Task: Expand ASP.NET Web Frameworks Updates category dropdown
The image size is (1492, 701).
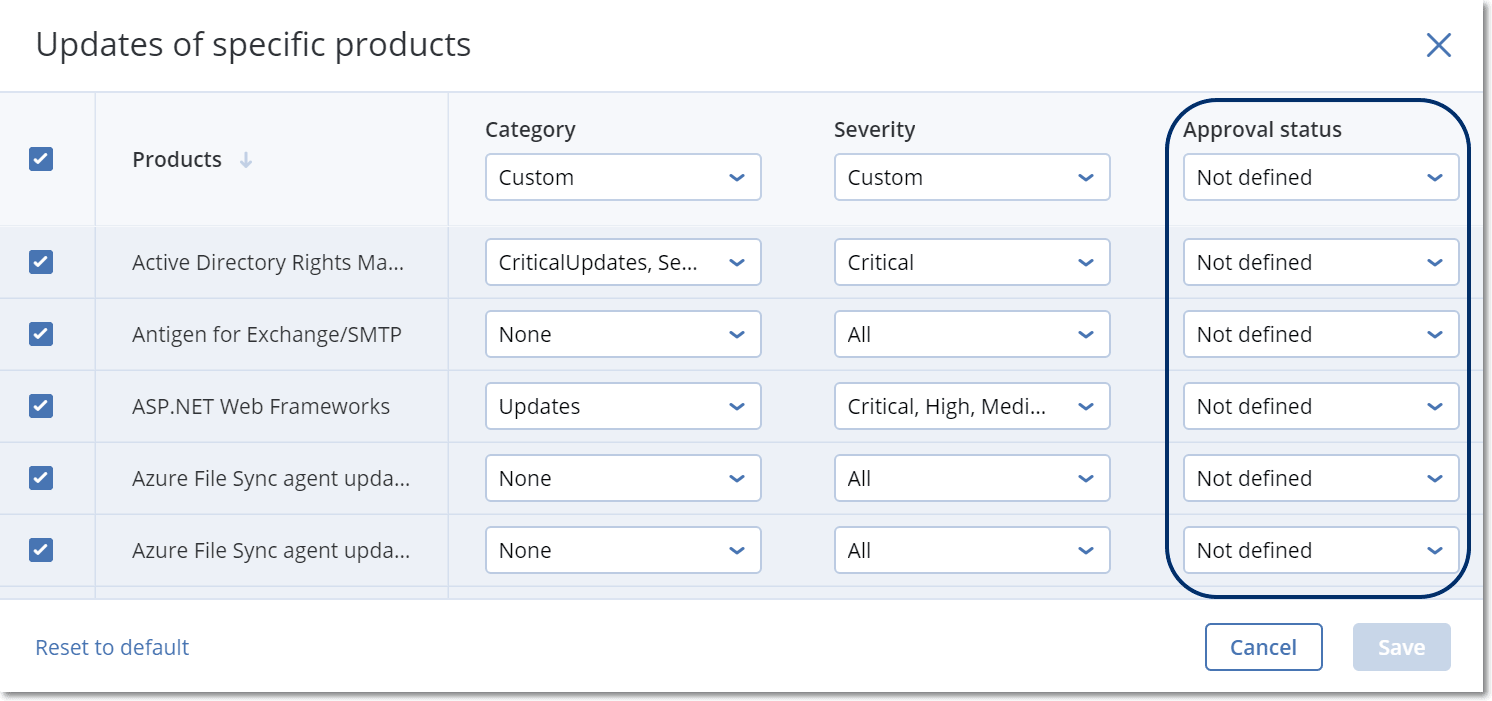Action: [622, 406]
